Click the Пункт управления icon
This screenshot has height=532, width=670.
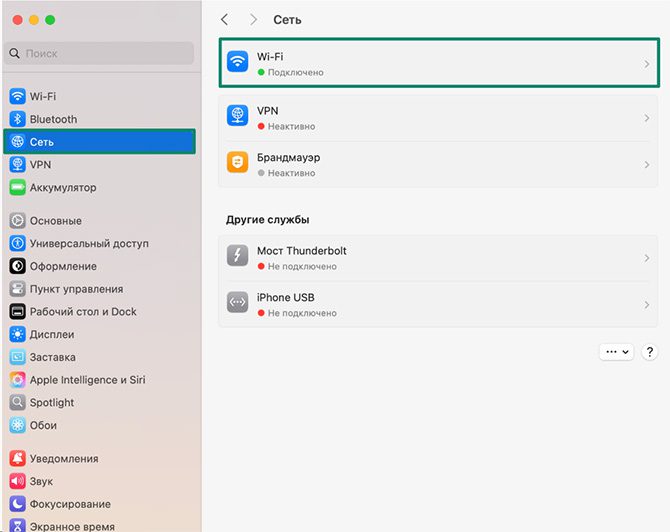18,289
